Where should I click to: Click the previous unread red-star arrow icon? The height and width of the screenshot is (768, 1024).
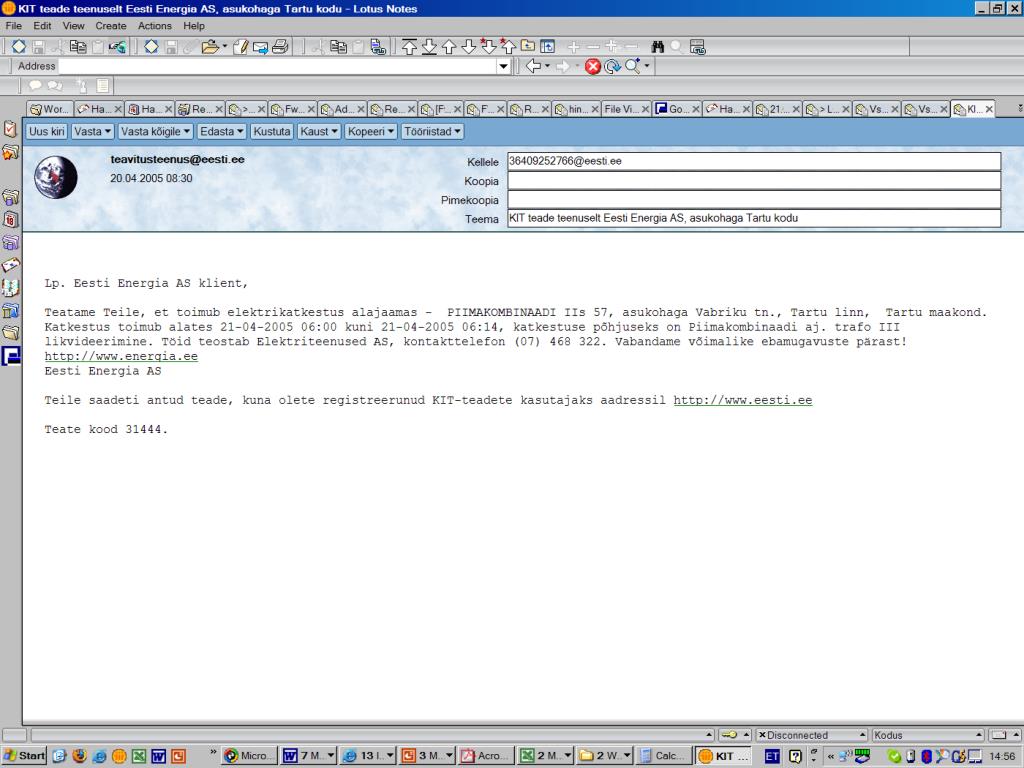coord(507,46)
